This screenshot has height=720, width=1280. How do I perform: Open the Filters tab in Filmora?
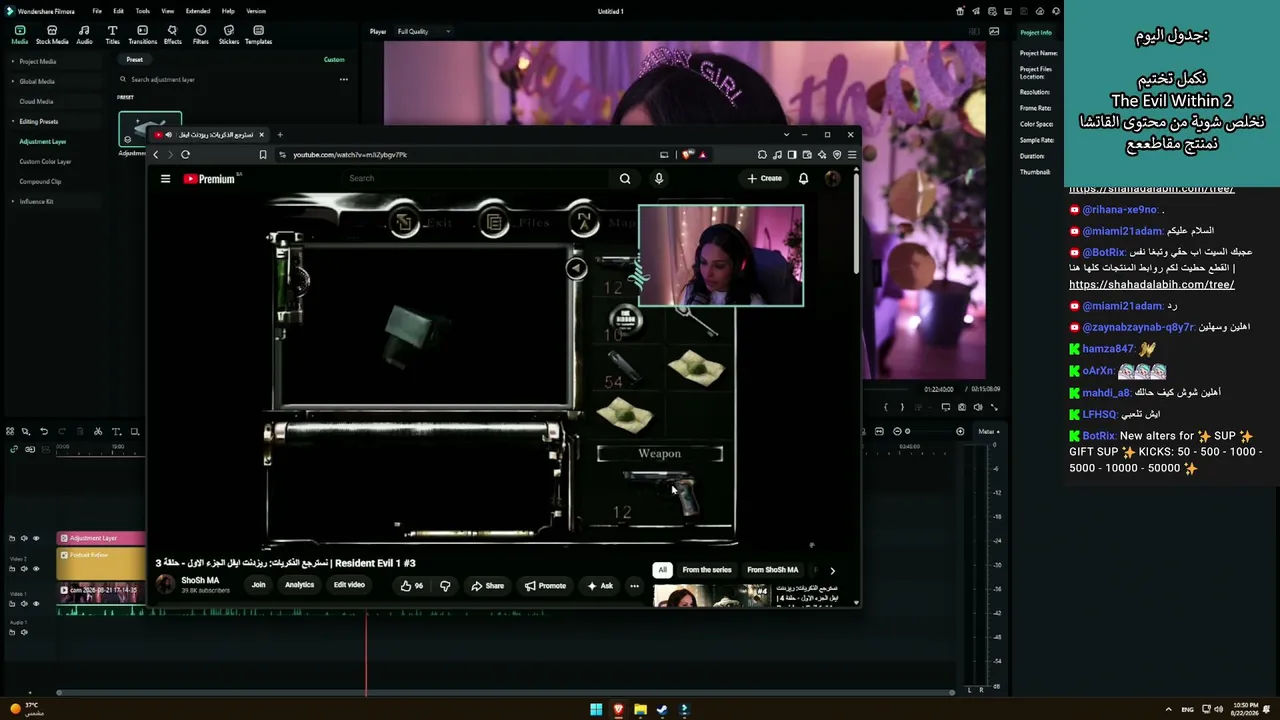click(201, 35)
